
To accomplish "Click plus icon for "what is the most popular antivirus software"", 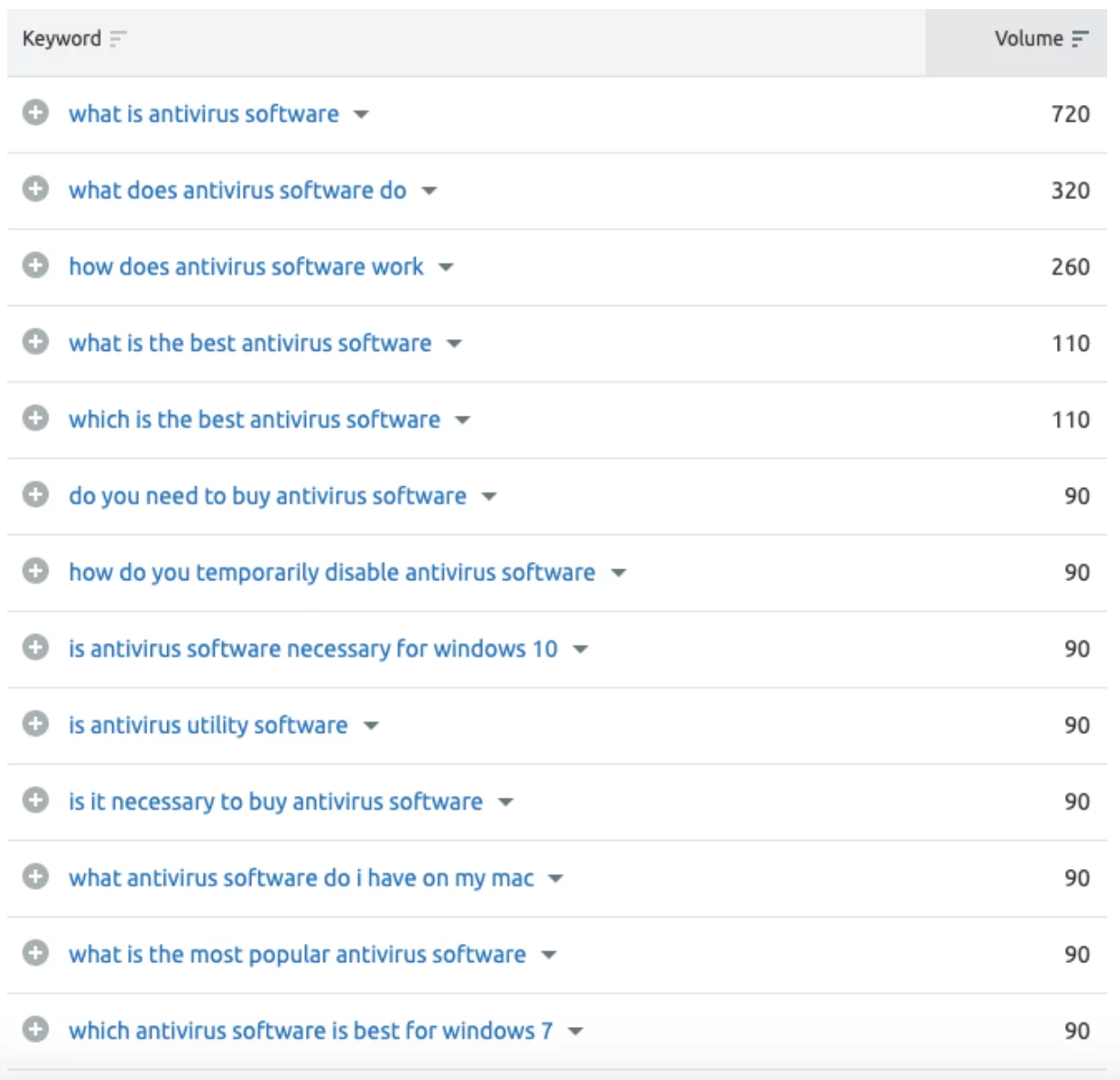I will coord(36,953).
